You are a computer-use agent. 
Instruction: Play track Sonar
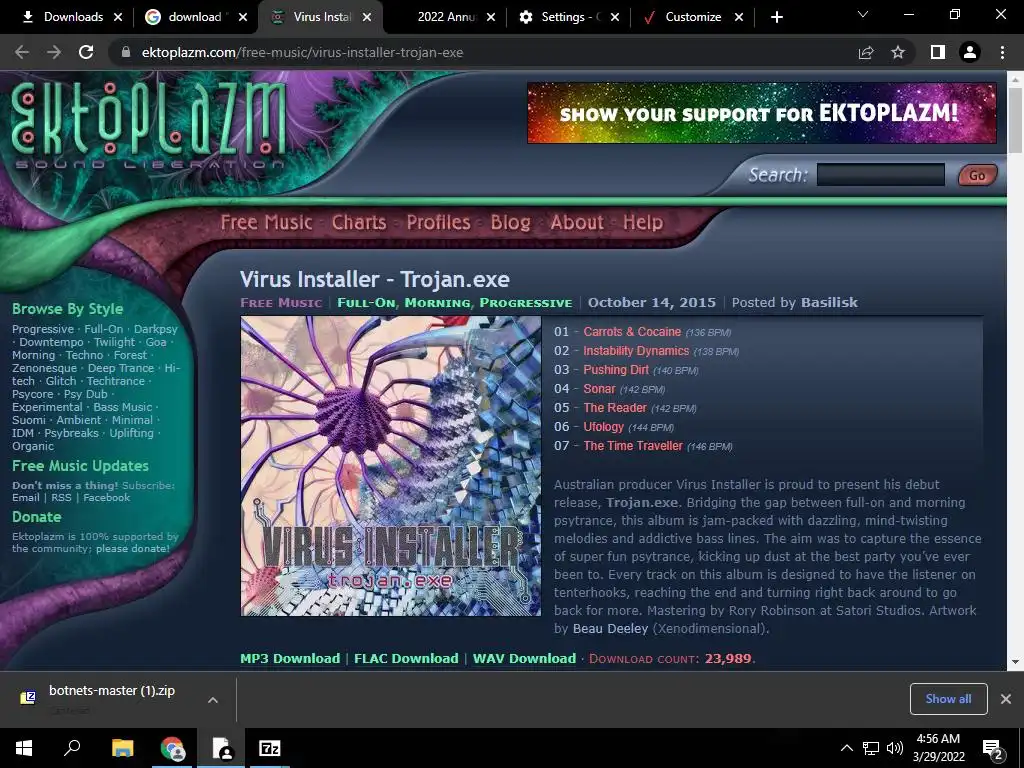[599, 389]
